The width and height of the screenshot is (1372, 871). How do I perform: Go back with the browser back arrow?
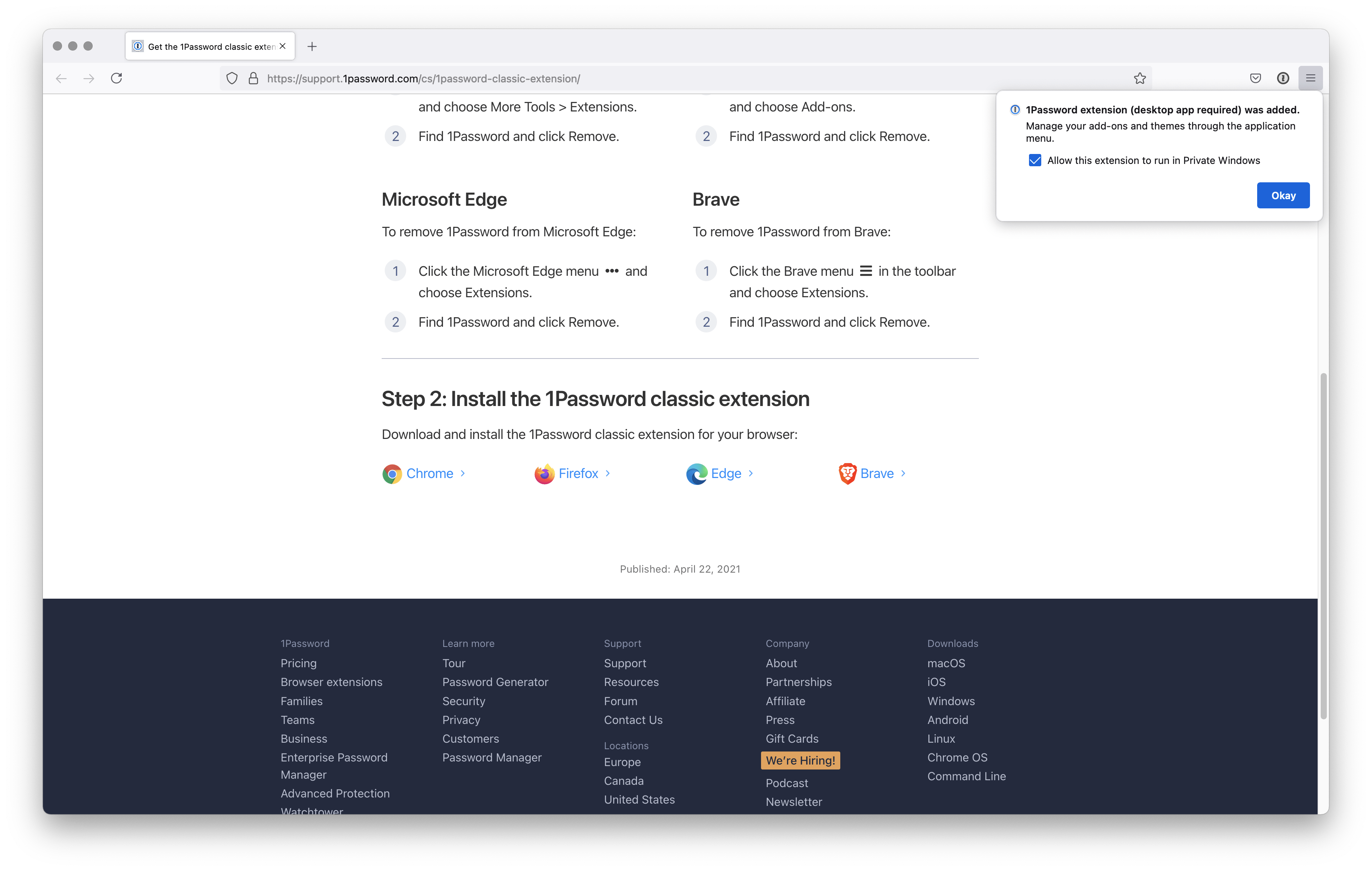tap(61, 79)
